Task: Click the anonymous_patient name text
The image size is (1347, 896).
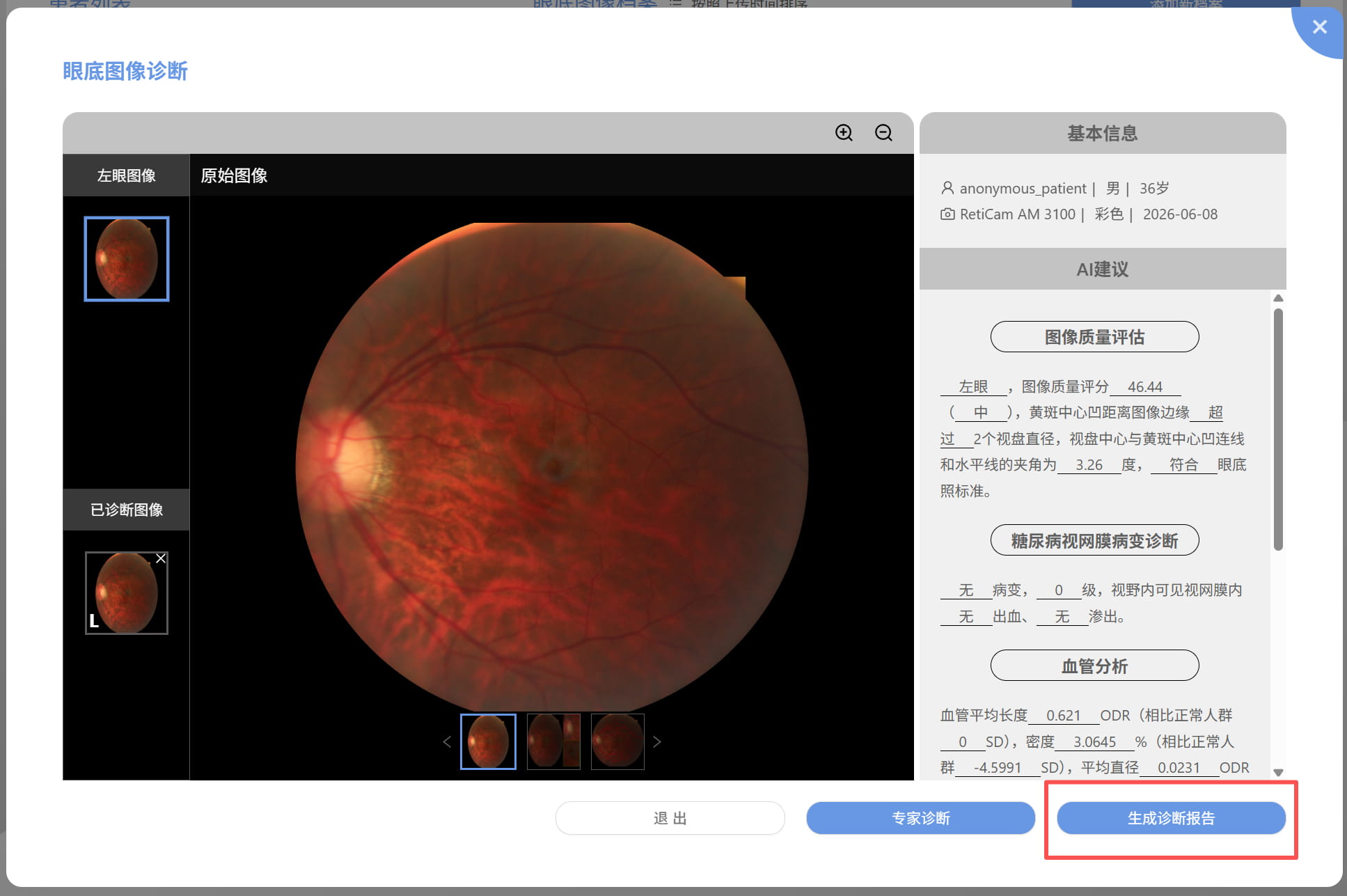Action: (x=1023, y=189)
